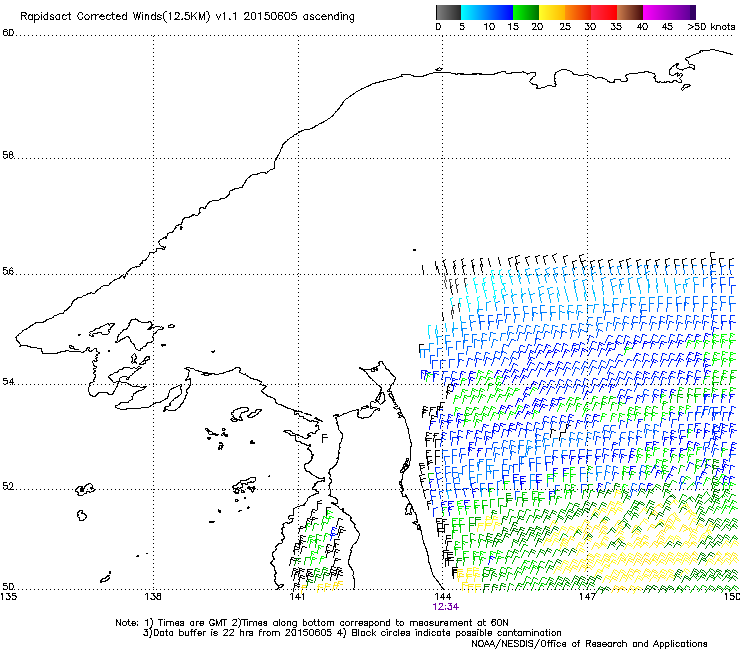Image resolution: width=740 pixels, height=650 pixels.
Task: Click longitude label 147
Action: pos(587,597)
